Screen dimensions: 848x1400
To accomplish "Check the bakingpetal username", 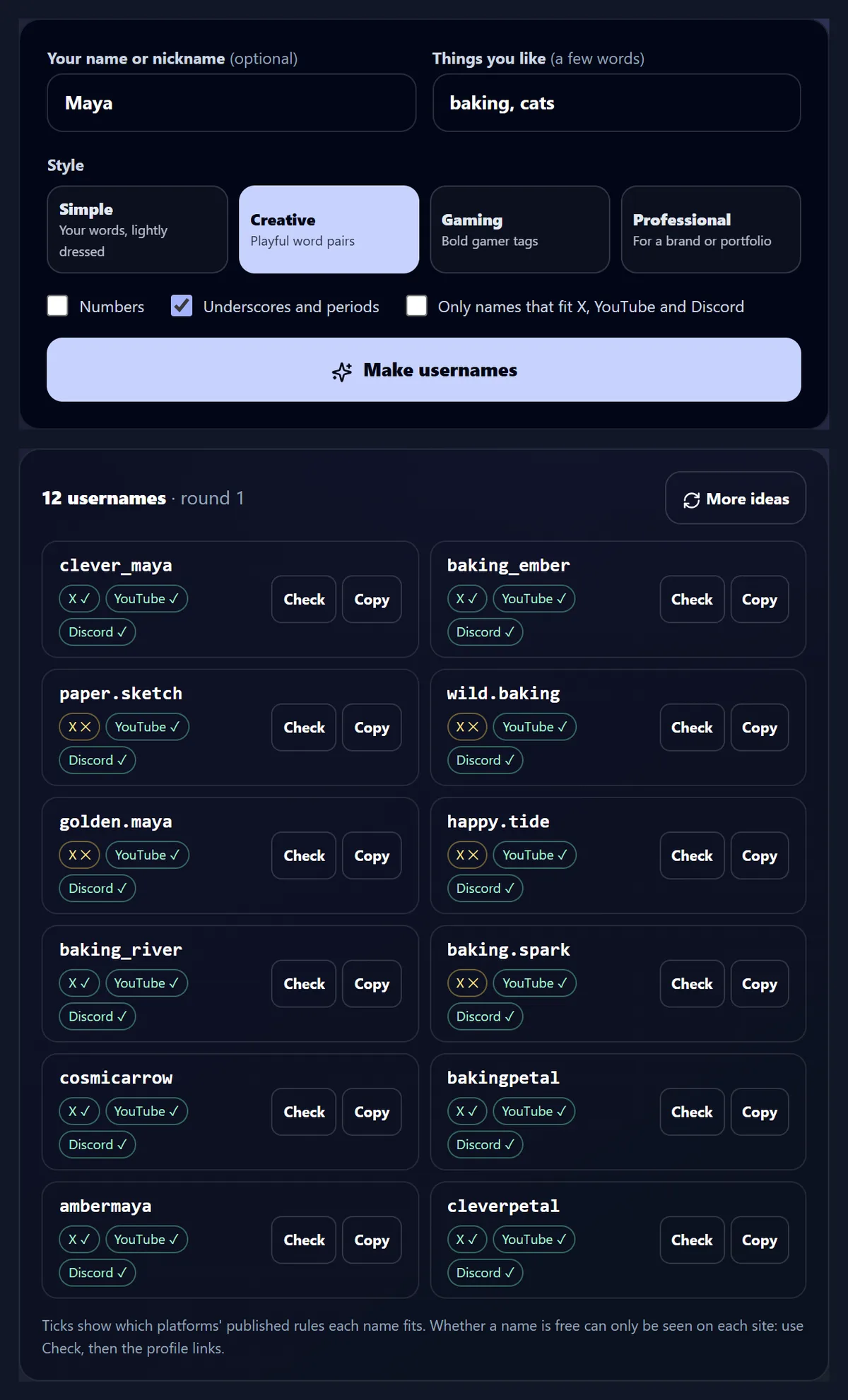I will tap(692, 1112).
